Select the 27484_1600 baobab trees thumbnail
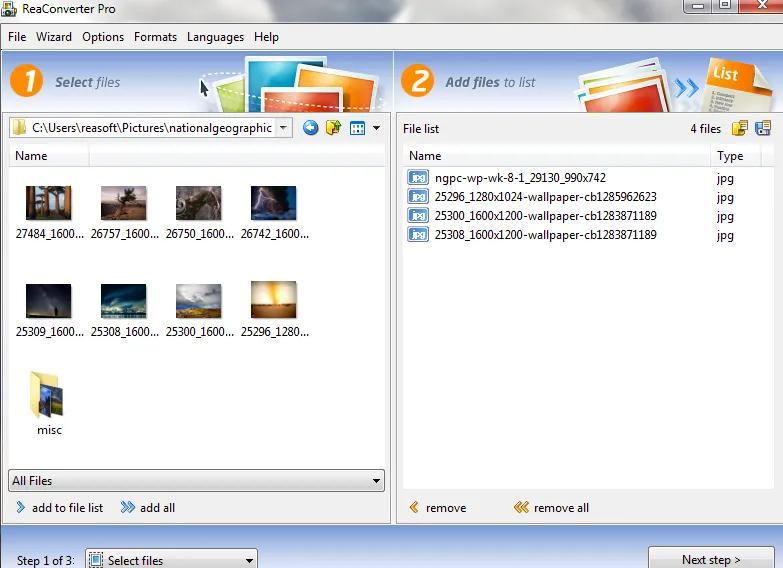 point(48,203)
